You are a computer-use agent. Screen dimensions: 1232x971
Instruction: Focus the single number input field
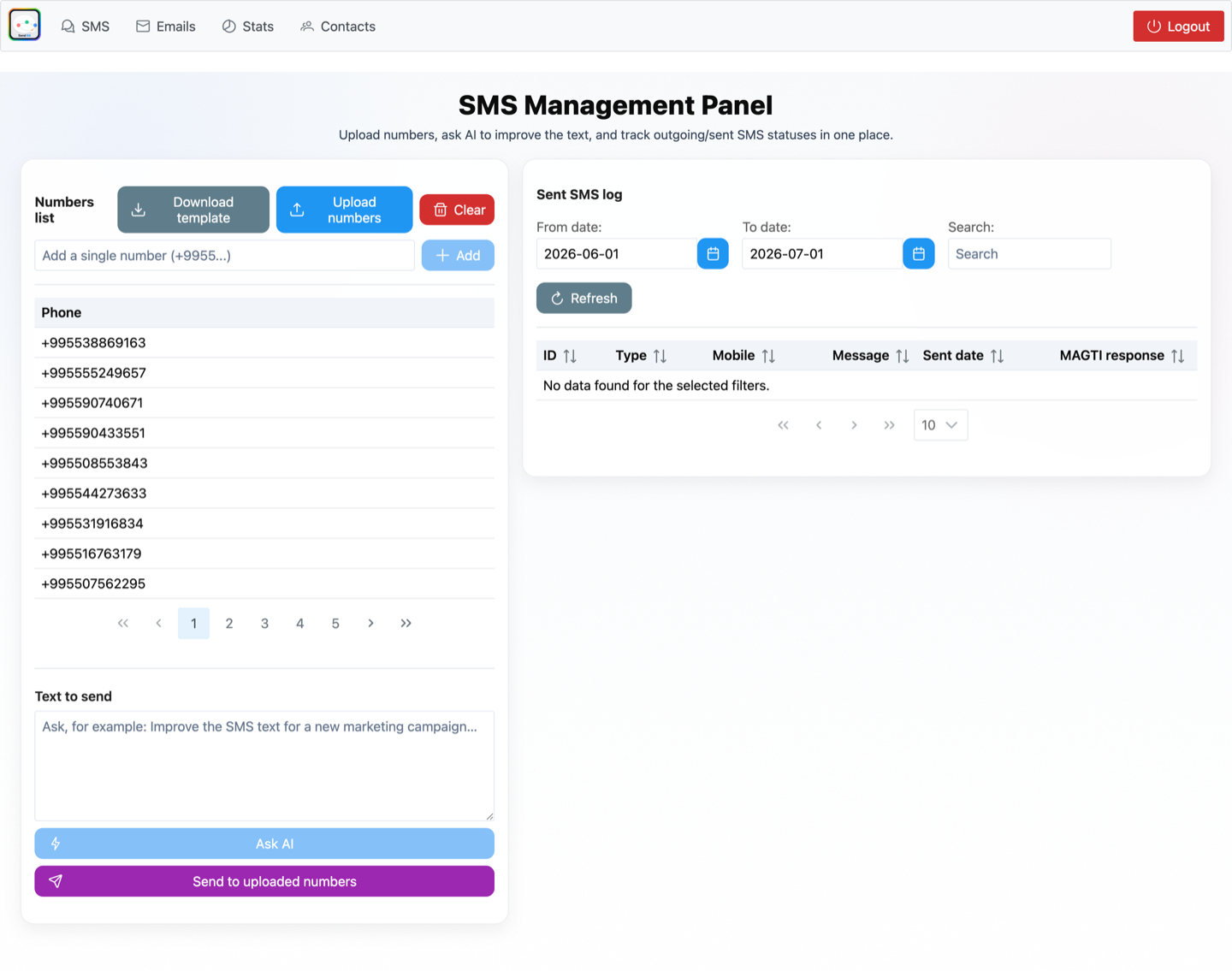pyautogui.click(x=224, y=255)
